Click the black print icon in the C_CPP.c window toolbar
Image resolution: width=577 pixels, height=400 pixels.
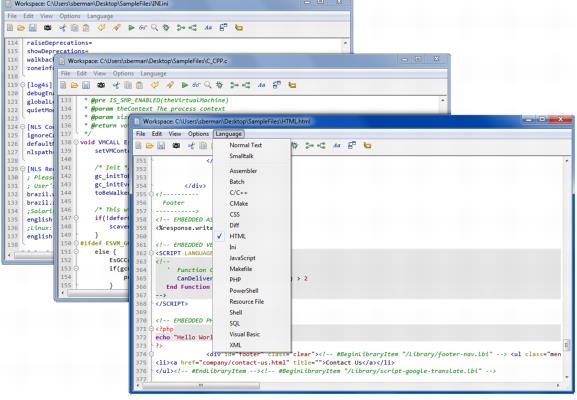101,85
